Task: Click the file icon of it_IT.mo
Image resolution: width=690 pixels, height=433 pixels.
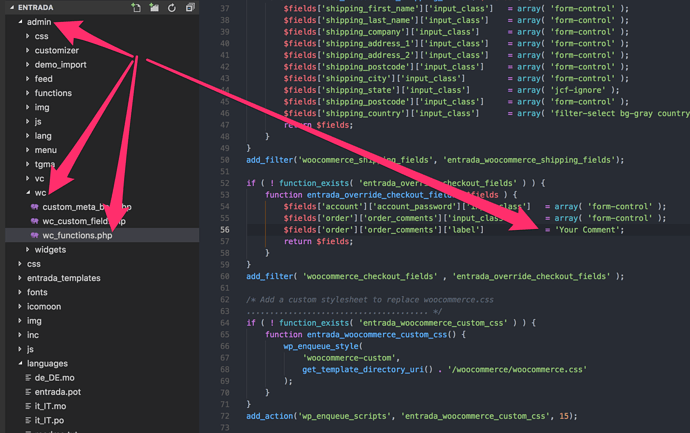Action: pos(28,406)
